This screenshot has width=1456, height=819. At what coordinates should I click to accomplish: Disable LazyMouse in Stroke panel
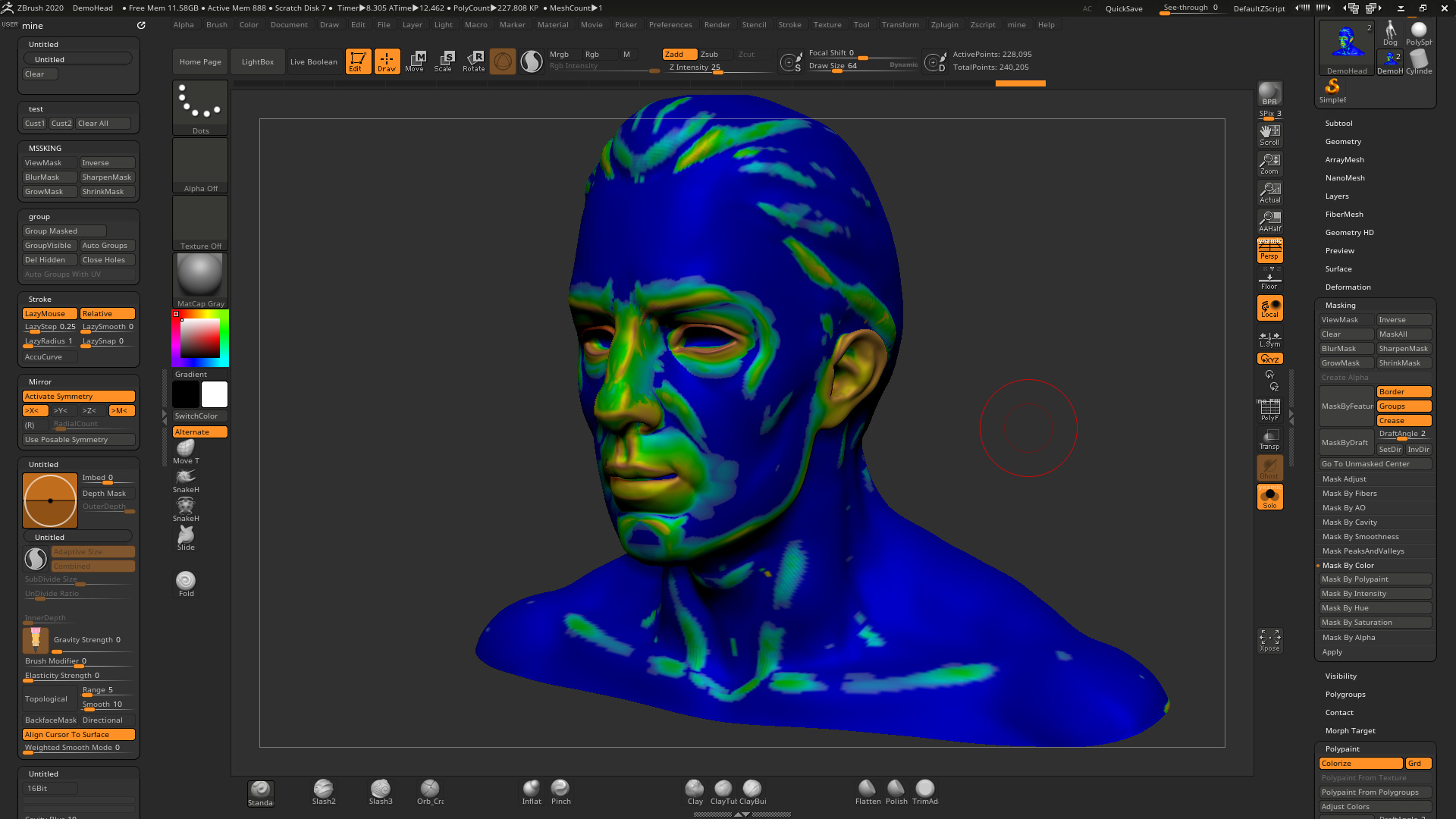(x=49, y=313)
